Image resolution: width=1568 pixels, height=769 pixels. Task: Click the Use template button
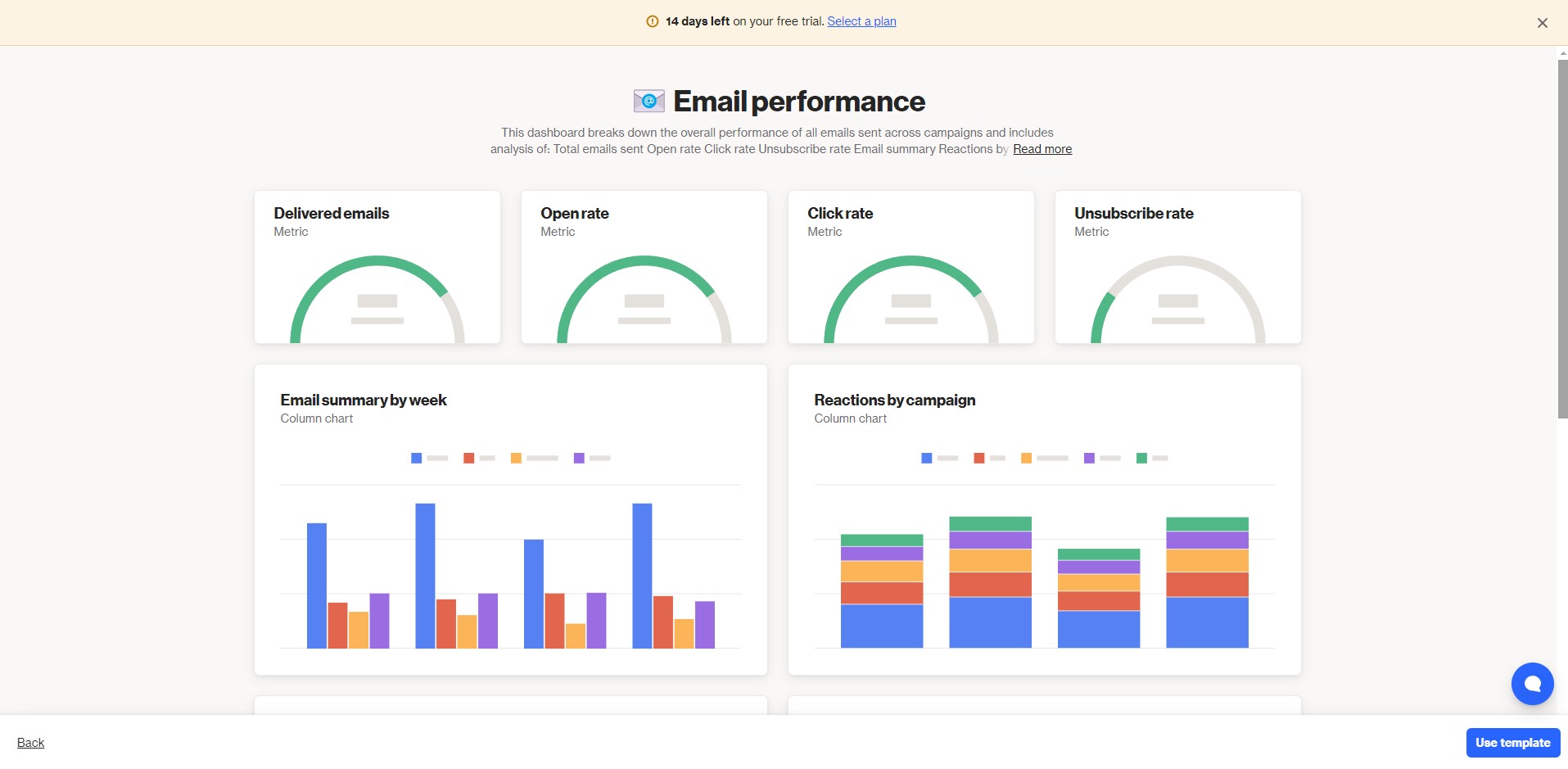pos(1513,743)
